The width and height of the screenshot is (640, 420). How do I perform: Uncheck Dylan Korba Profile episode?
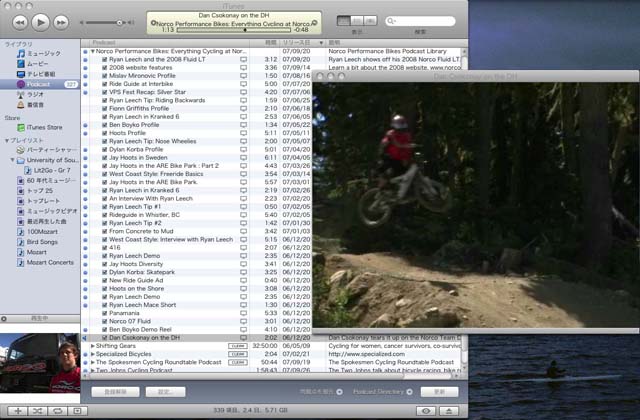pos(105,149)
